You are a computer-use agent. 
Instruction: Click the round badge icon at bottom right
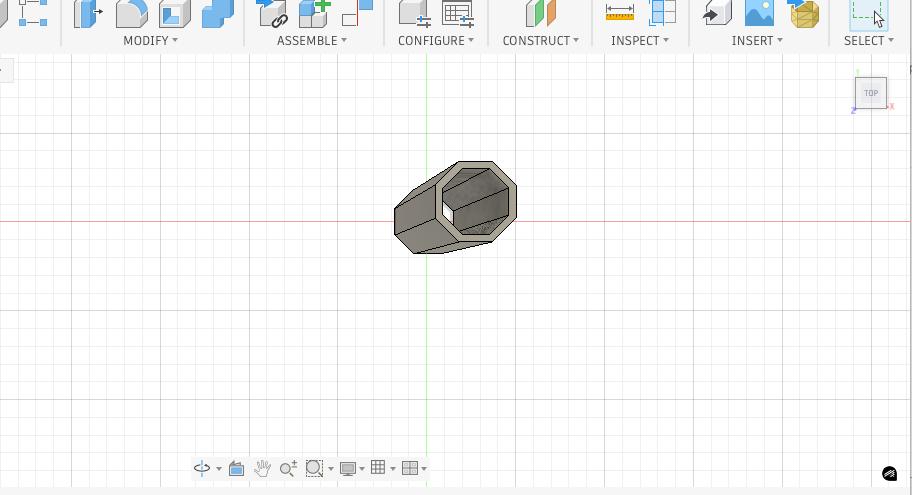pyautogui.click(x=889, y=473)
